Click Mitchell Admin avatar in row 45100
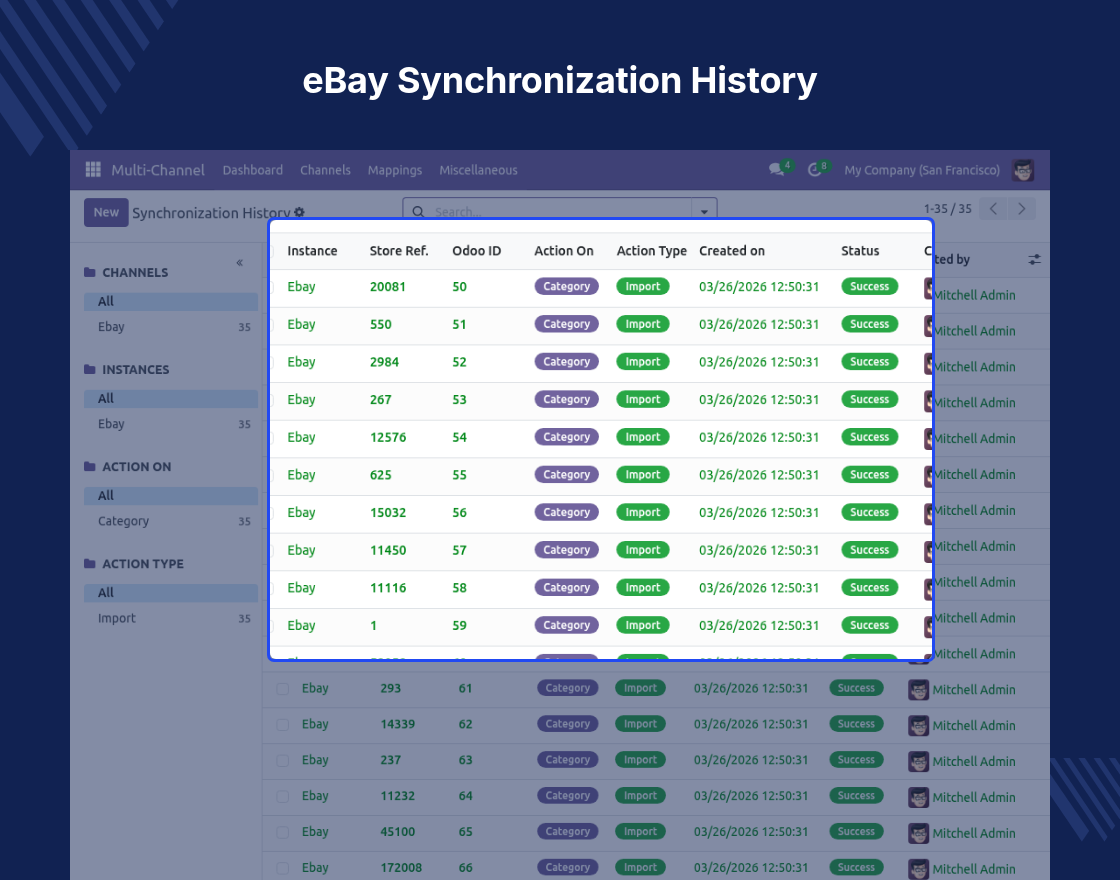The height and width of the screenshot is (880, 1120). 919,833
